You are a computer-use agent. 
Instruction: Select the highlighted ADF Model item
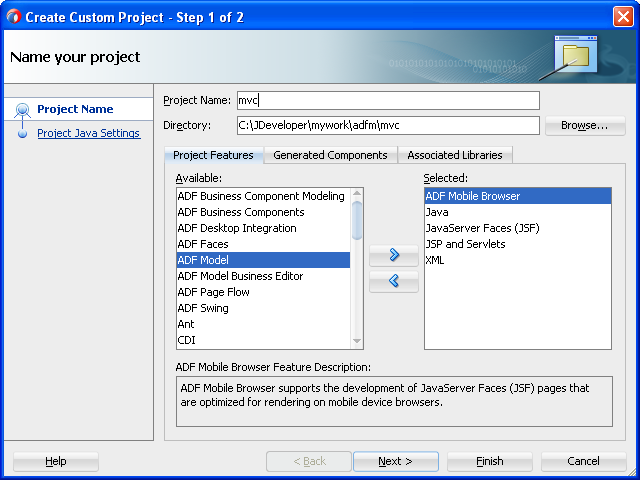click(263, 260)
